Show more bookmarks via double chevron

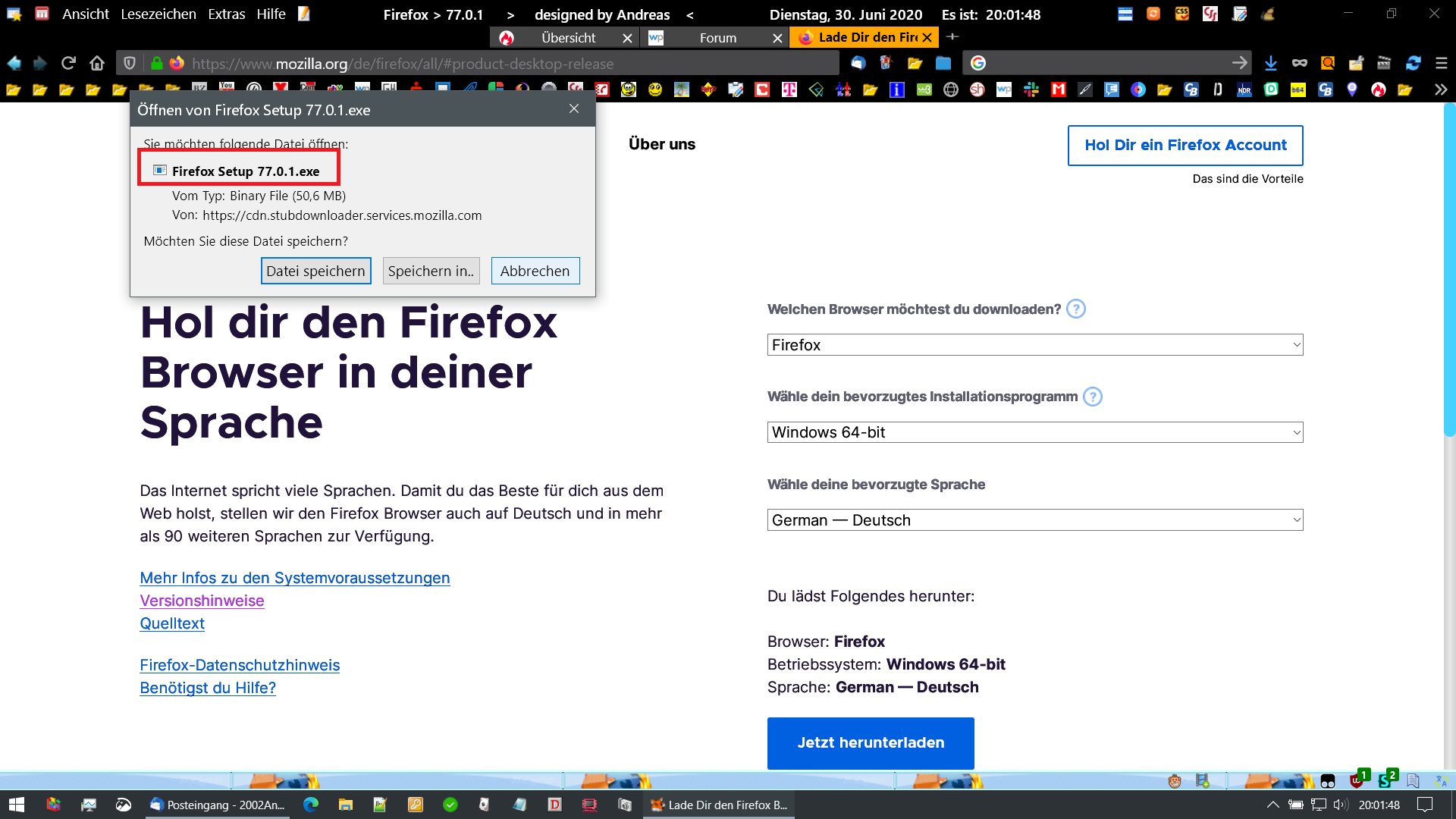(1441, 89)
